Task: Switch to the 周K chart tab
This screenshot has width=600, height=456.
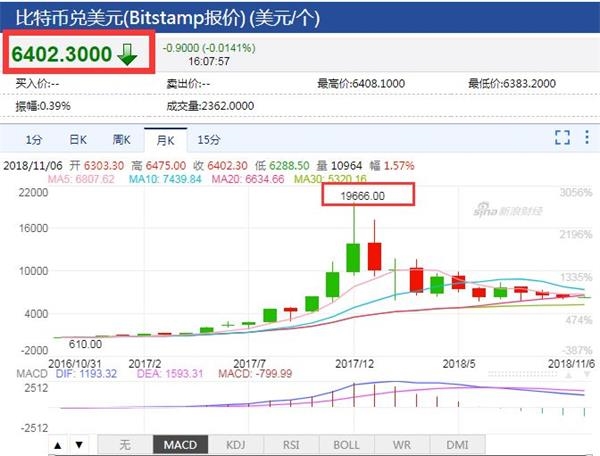Action: (122, 140)
